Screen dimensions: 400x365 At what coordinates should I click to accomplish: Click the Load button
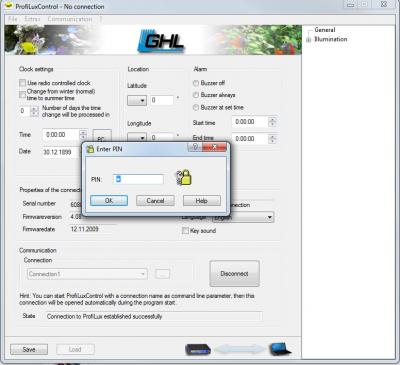tap(75, 349)
